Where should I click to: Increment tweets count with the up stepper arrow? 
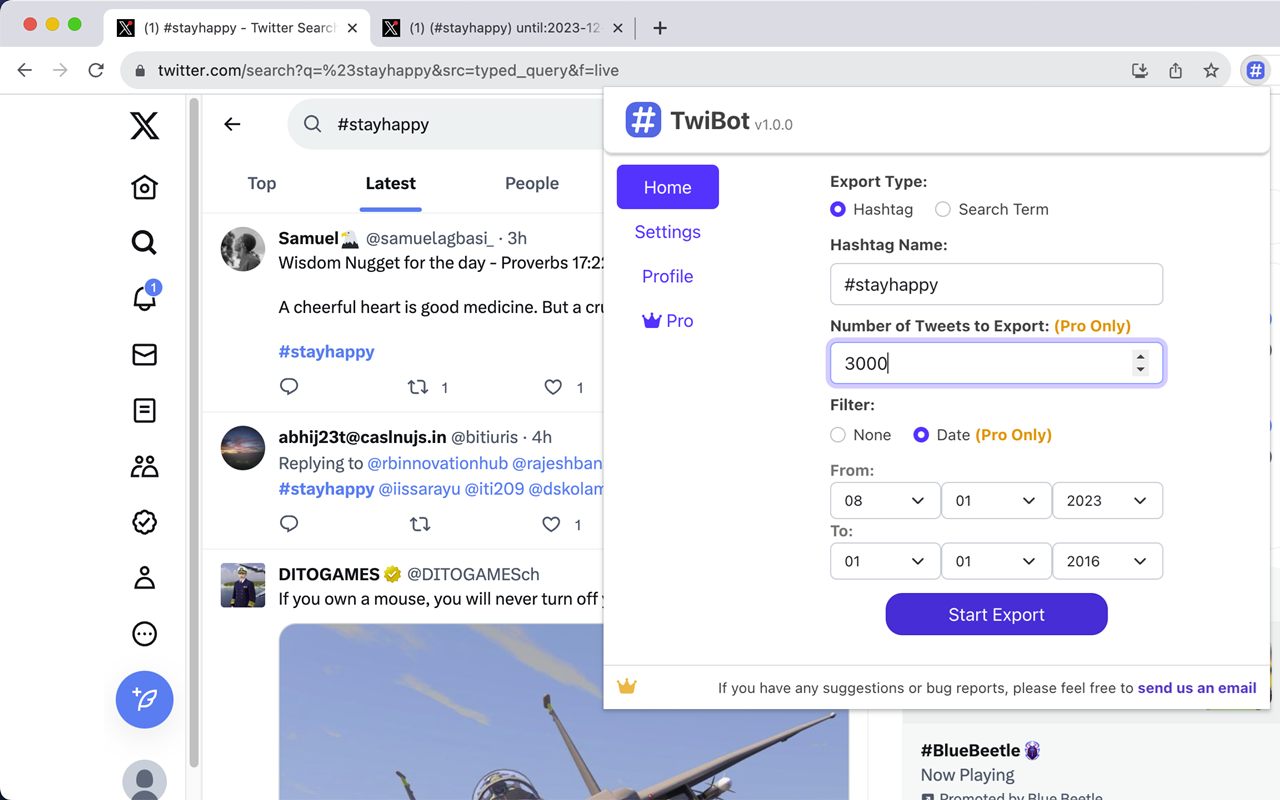tap(1141, 357)
